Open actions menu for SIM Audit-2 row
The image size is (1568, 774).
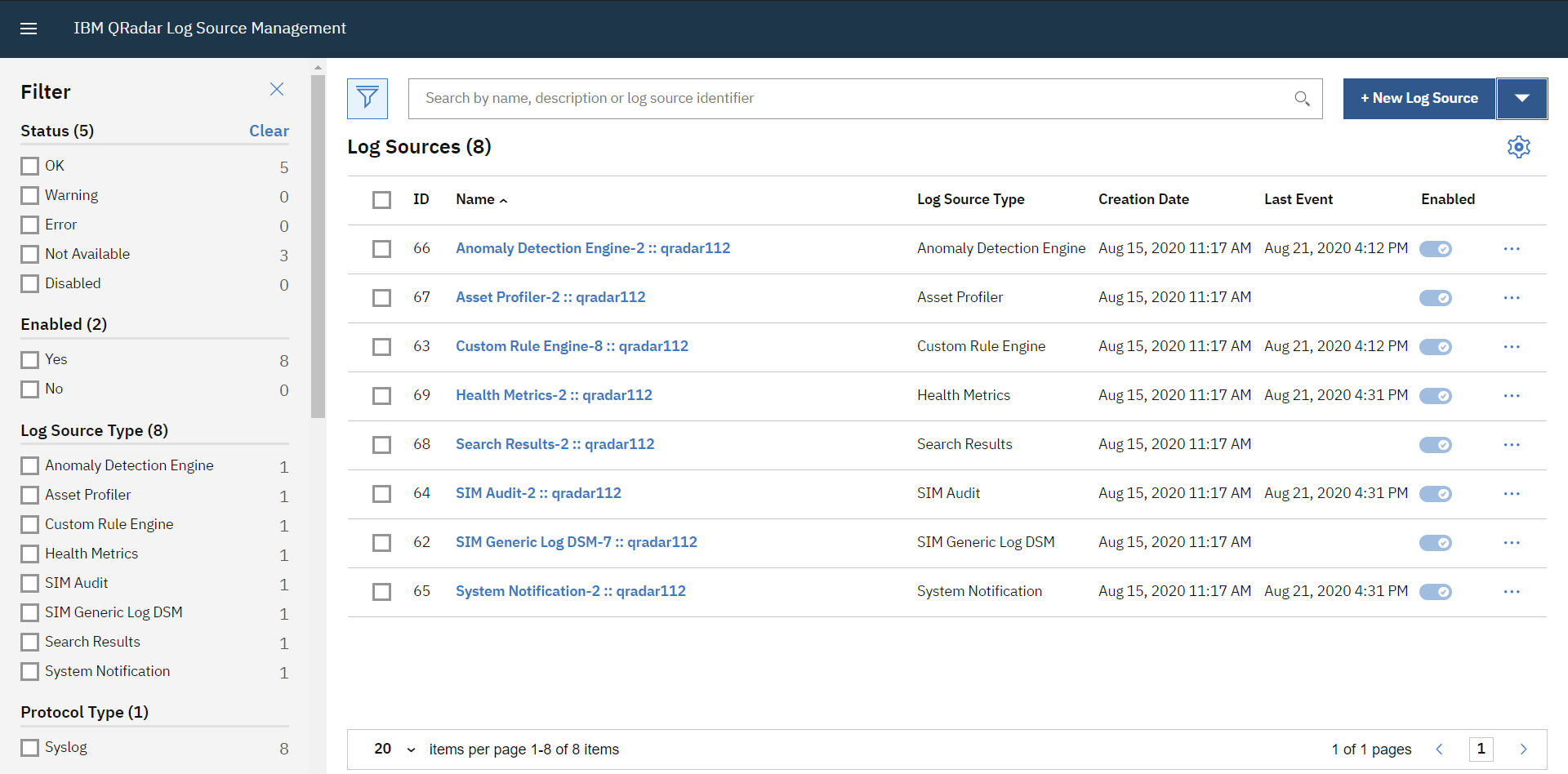[1512, 494]
